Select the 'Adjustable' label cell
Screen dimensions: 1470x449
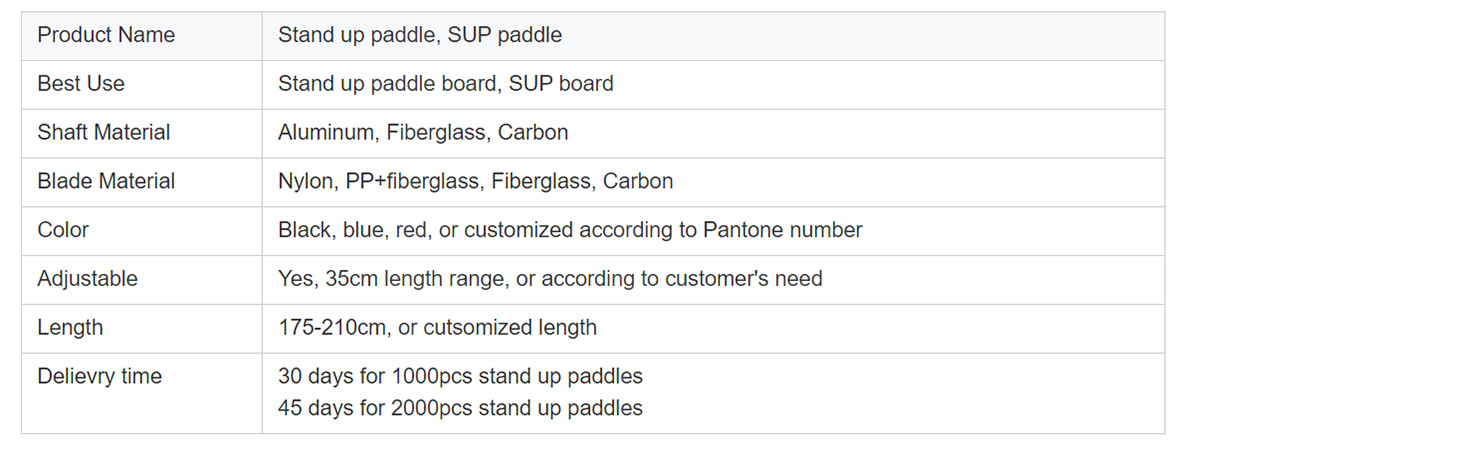pos(87,279)
